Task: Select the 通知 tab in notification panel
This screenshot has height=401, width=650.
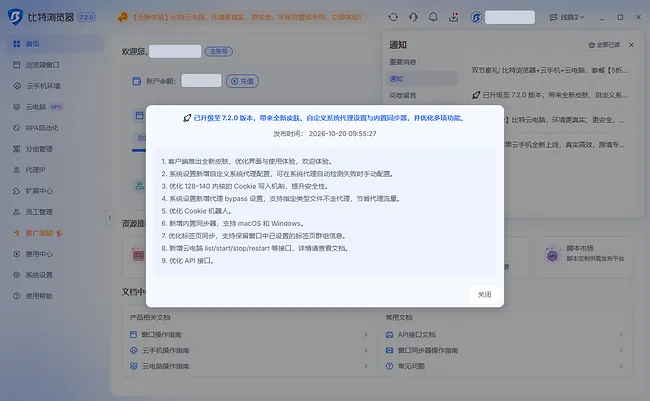Action: click(x=422, y=78)
